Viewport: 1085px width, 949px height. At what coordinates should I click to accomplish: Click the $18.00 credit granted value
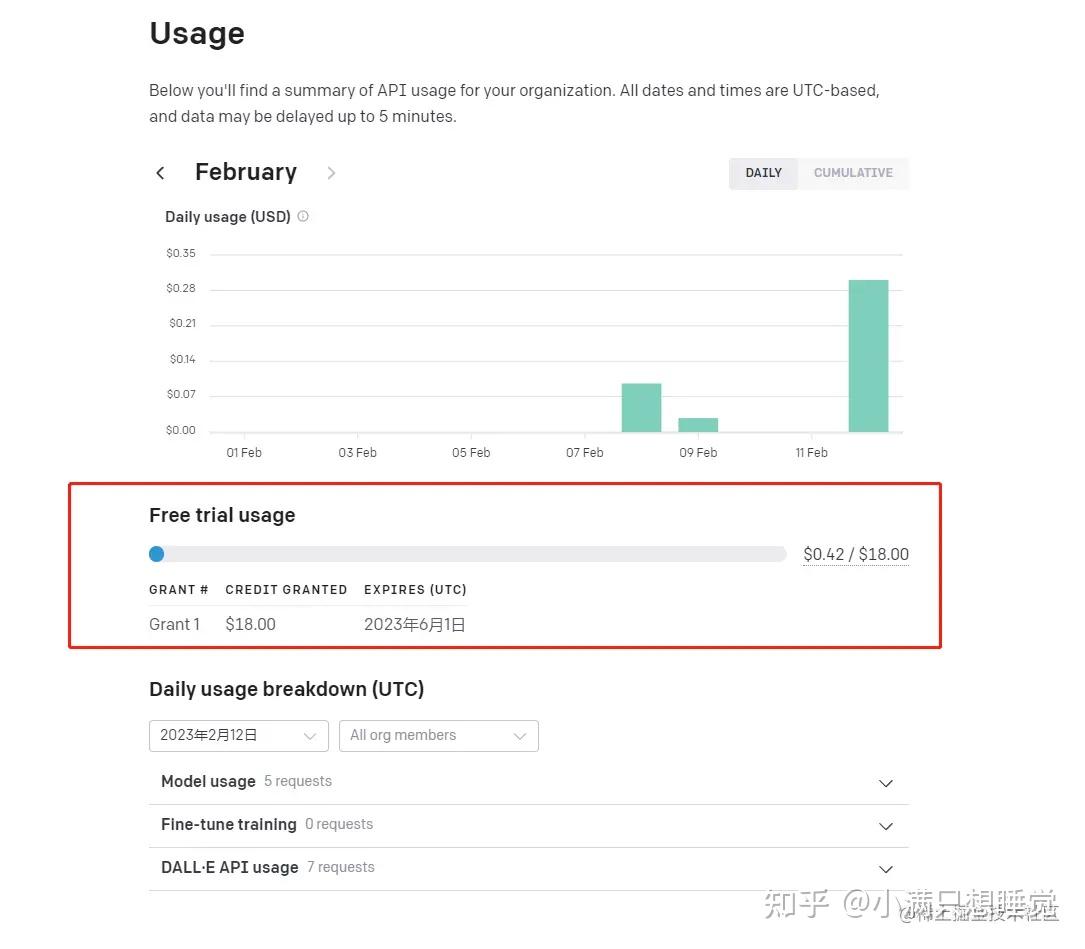250,624
